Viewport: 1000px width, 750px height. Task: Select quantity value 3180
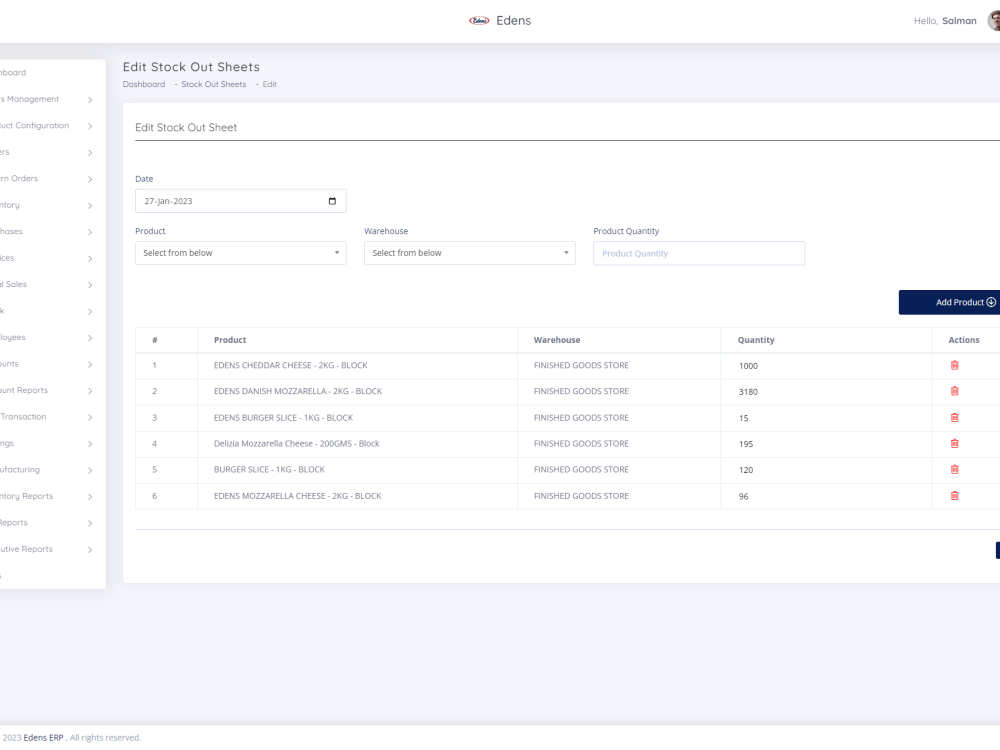(748, 392)
